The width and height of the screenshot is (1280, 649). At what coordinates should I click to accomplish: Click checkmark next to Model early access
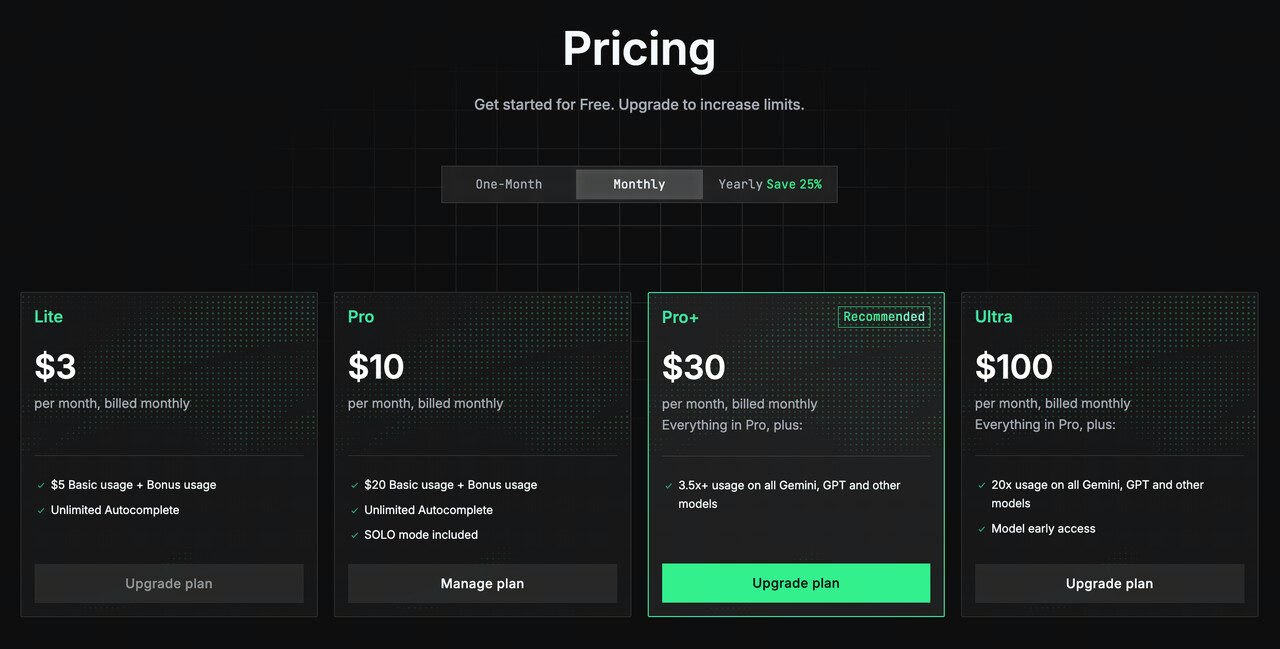click(981, 529)
